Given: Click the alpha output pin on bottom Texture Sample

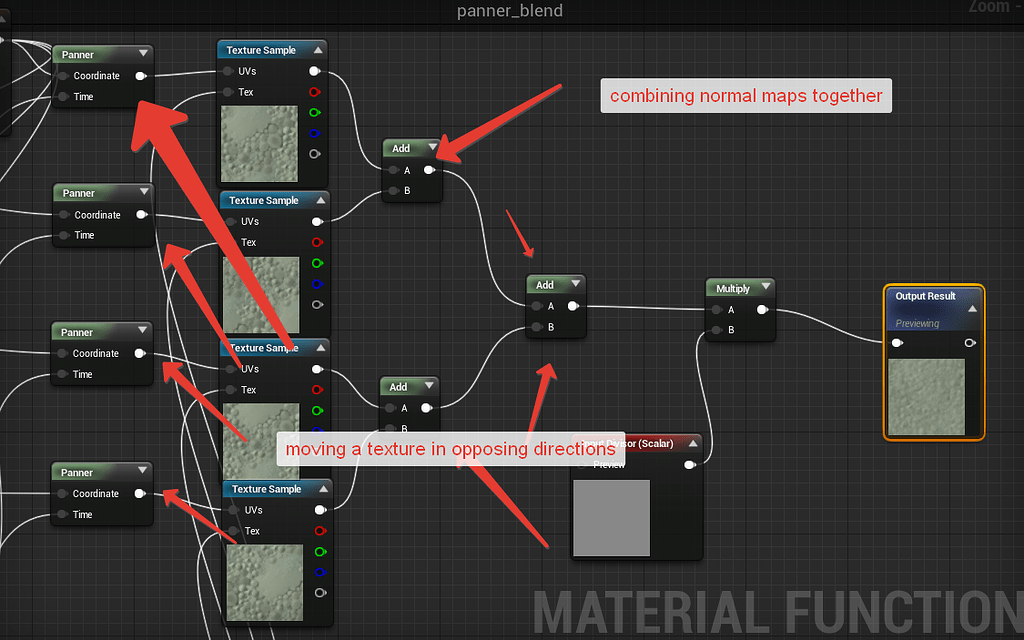Looking at the screenshot, I should click(x=320, y=593).
